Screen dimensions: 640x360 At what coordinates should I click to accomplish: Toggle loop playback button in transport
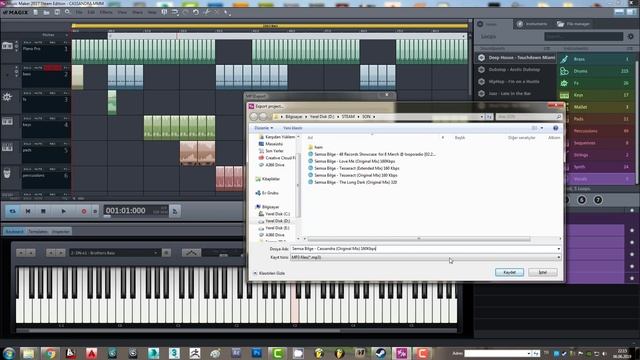12,211
